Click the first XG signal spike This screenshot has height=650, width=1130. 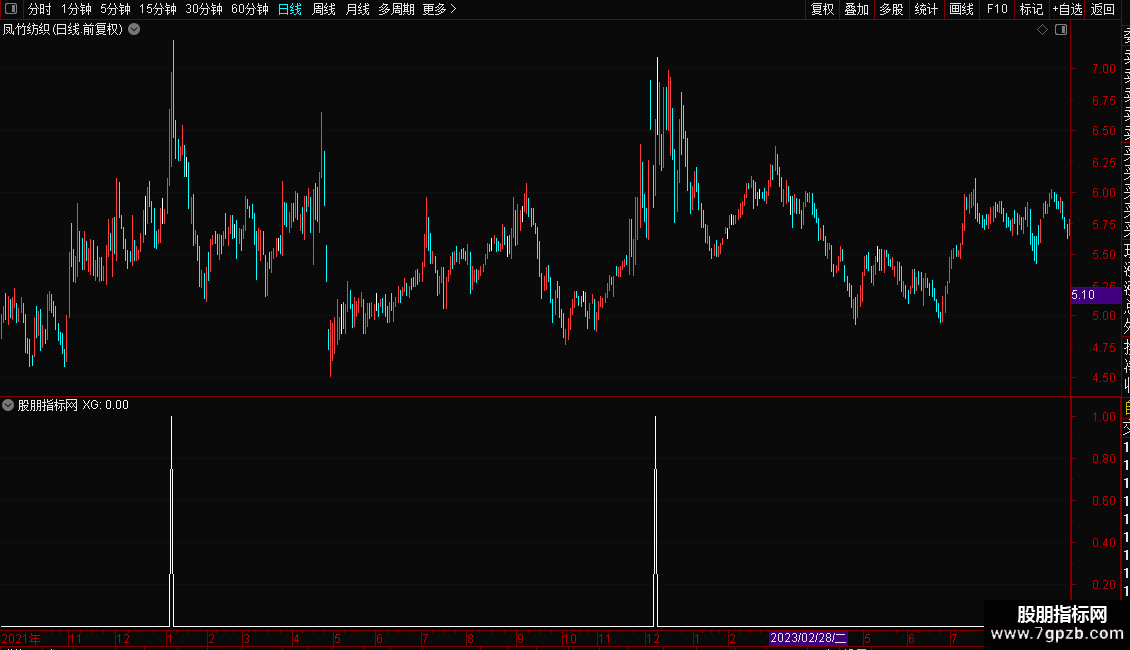(x=172, y=521)
